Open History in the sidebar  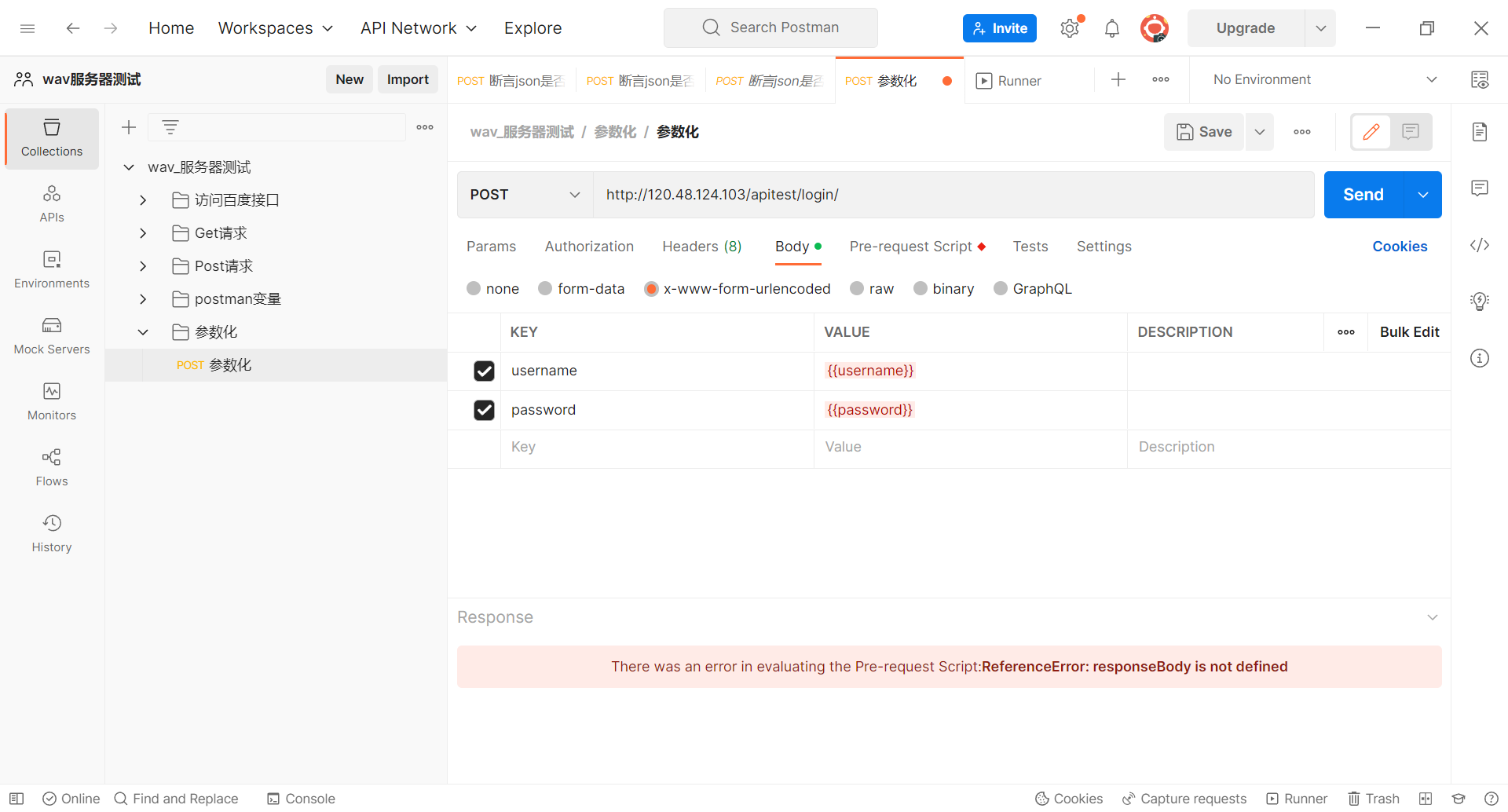tap(52, 534)
